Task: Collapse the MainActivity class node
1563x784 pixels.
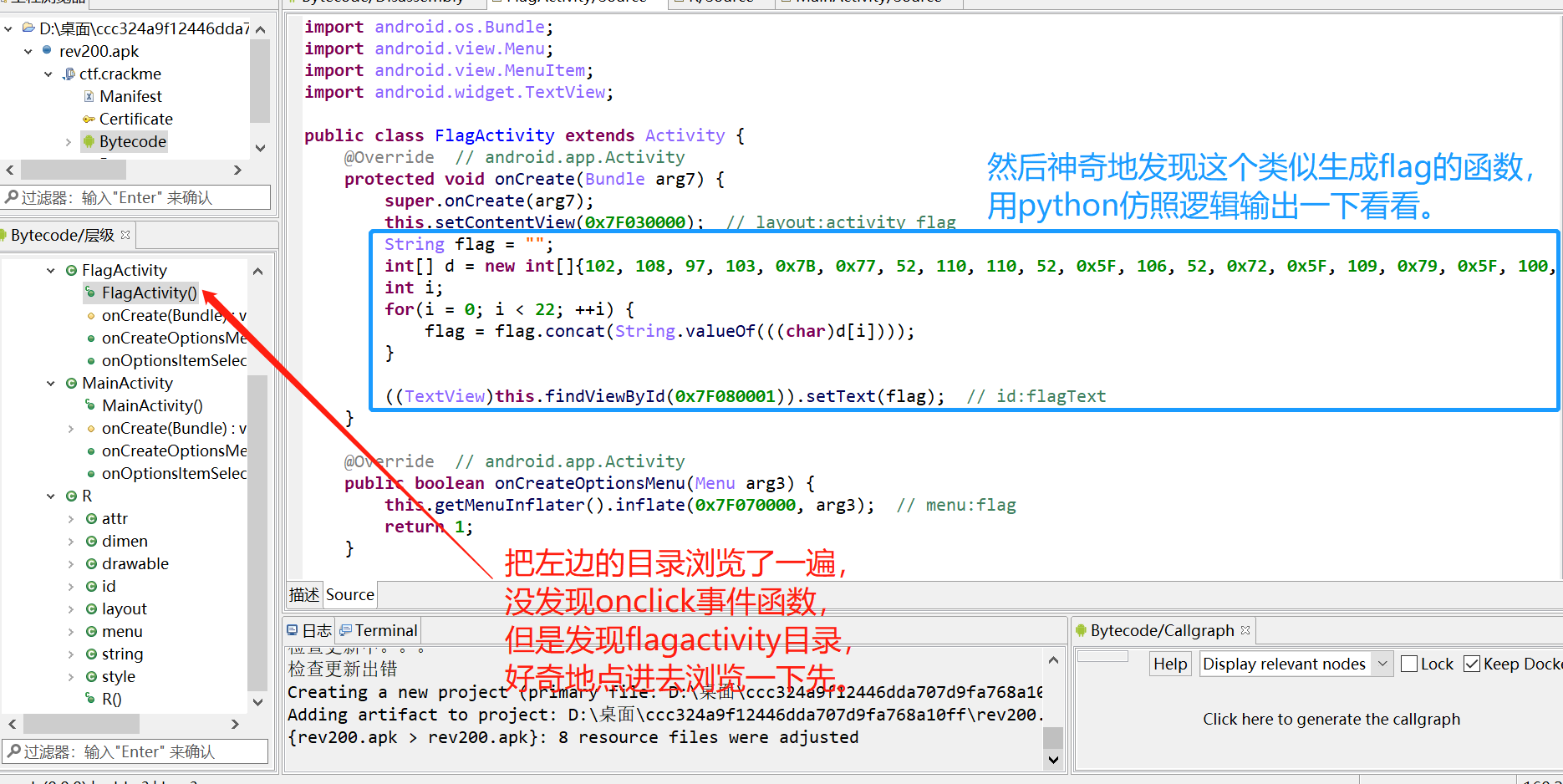Action: pos(51,383)
